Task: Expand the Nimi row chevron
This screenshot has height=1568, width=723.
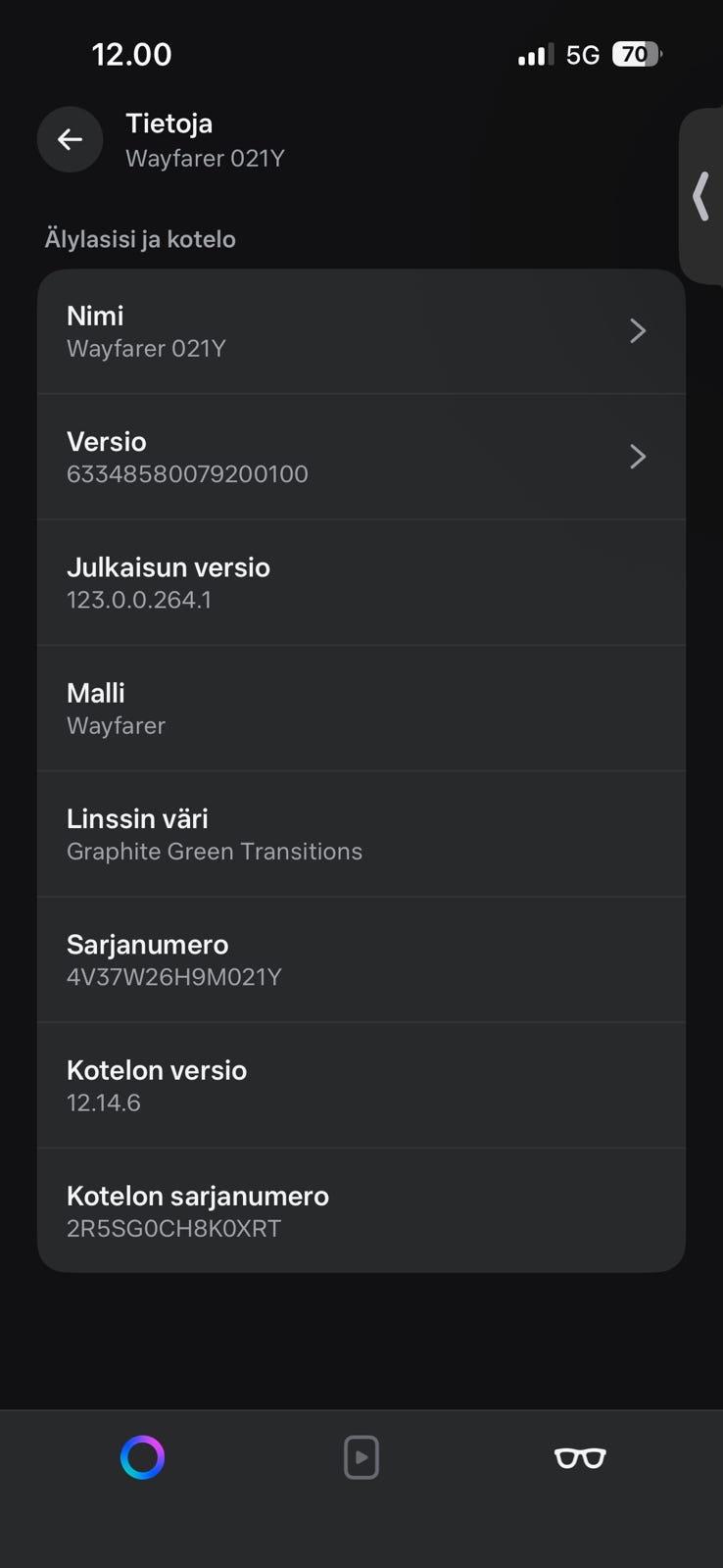Action: pos(638,331)
